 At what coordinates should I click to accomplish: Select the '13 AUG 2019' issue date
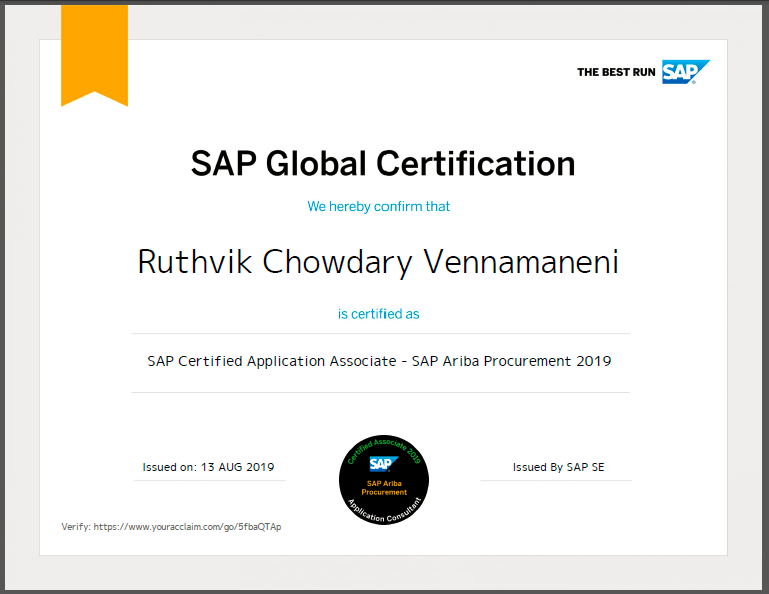coord(238,467)
